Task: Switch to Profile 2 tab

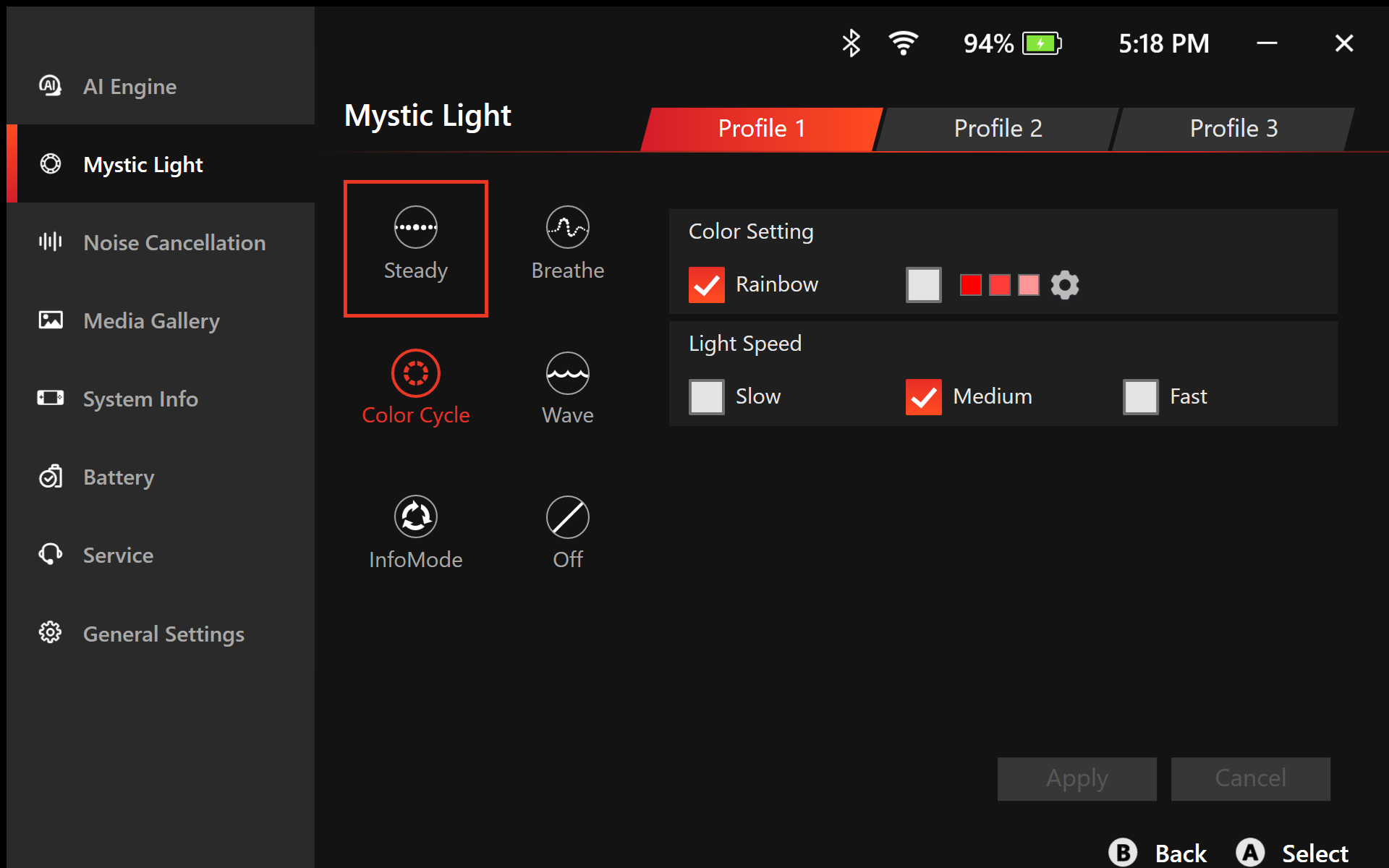Action: tap(997, 129)
